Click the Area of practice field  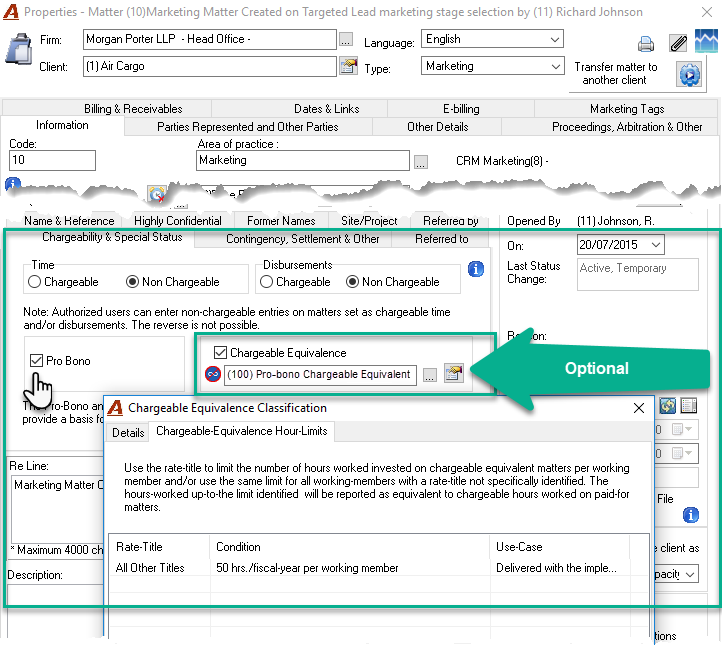[x=303, y=160]
